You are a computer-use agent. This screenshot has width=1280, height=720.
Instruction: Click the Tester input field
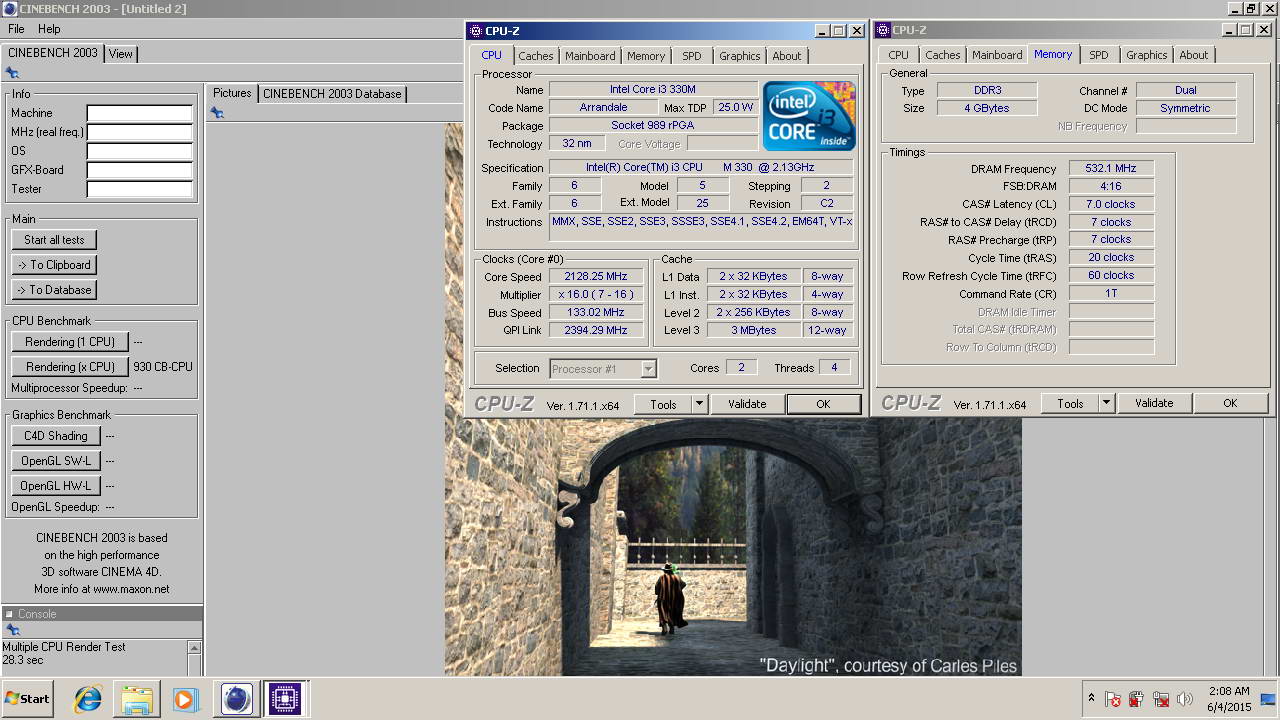click(x=139, y=189)
